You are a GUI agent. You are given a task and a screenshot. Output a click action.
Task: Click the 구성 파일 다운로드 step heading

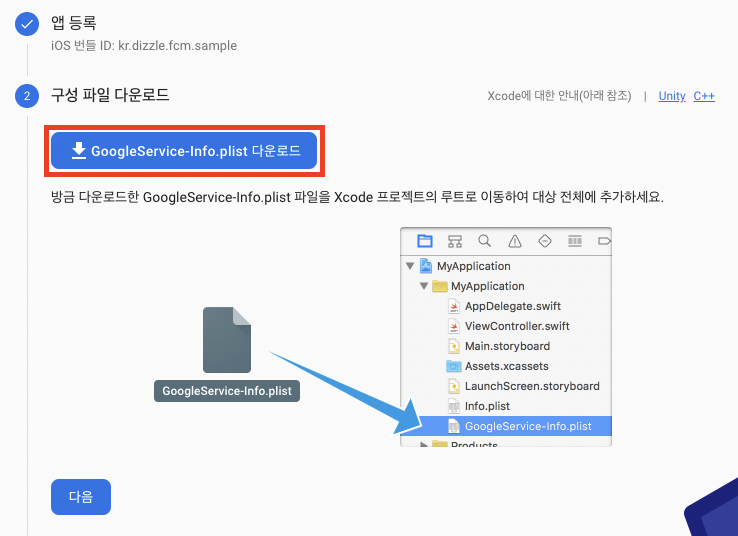(x=110, y=95)
